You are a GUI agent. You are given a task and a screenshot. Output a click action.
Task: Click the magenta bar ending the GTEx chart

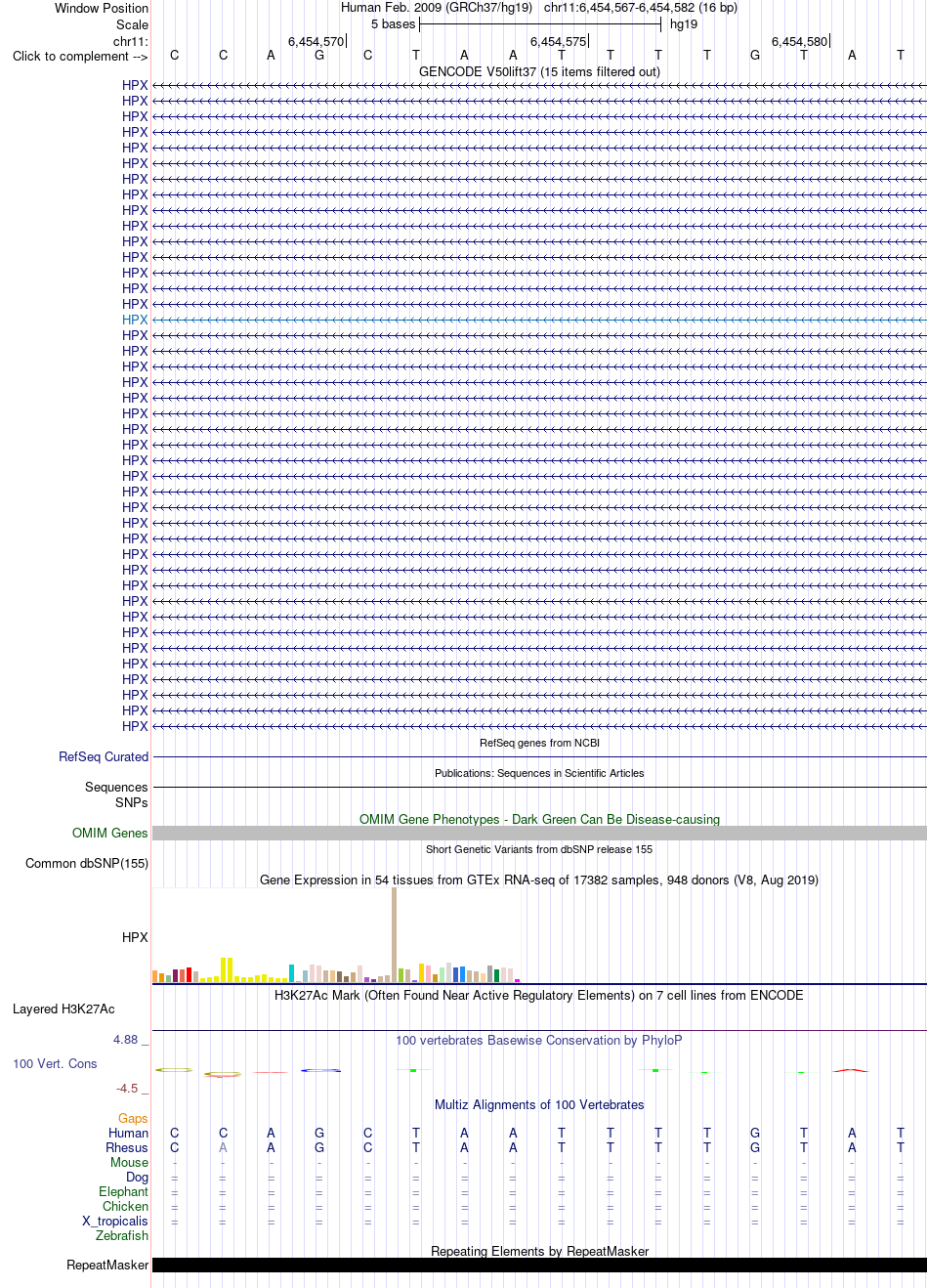click(517, 980)
